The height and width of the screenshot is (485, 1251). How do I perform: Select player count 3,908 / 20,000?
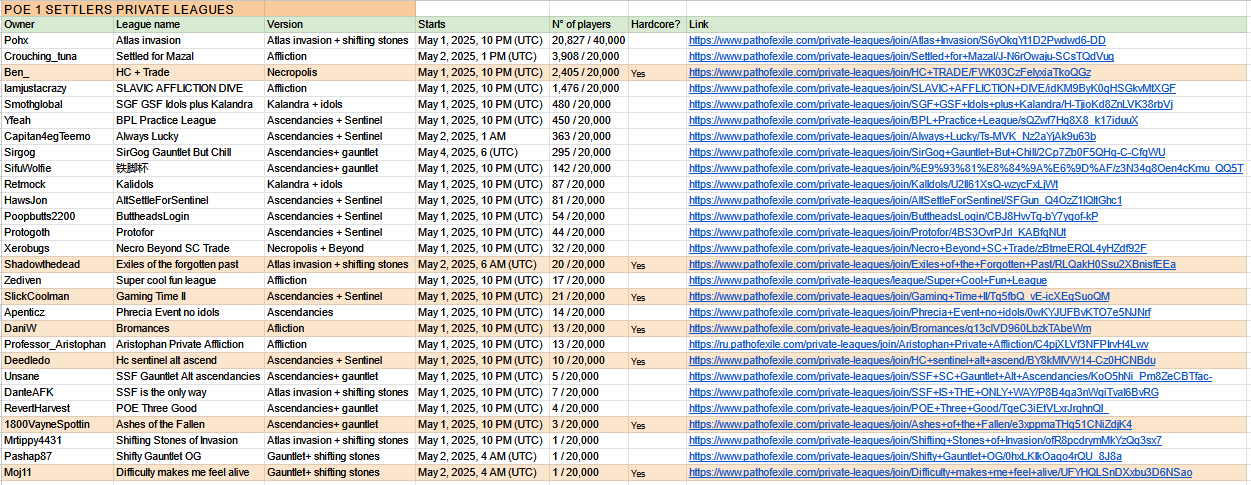(x=588, y=56)
